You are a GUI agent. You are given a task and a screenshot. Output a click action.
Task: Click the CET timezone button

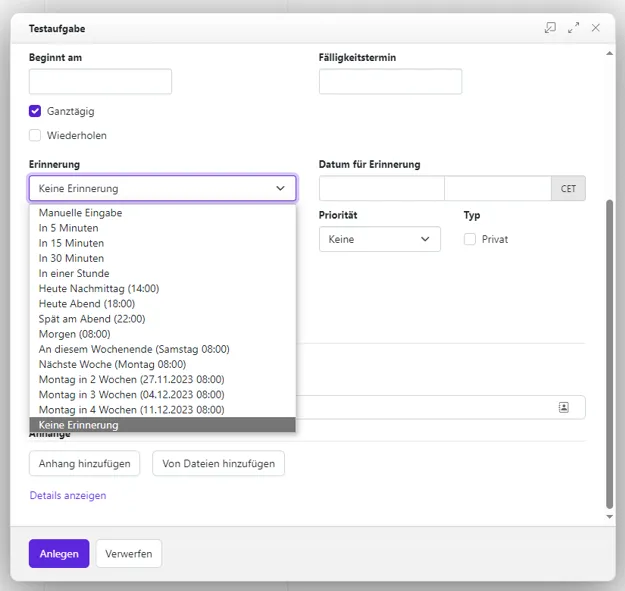(x=568, y=188)
